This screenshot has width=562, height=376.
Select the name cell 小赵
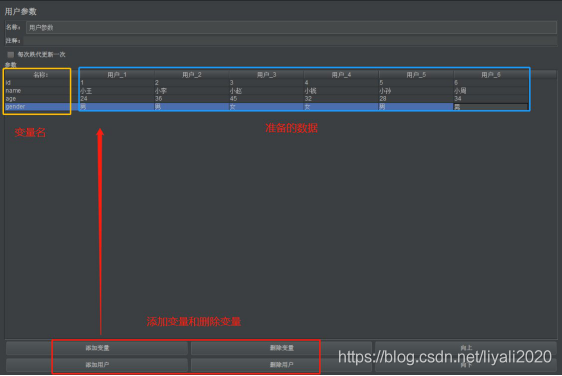click(x=266, y=91)
